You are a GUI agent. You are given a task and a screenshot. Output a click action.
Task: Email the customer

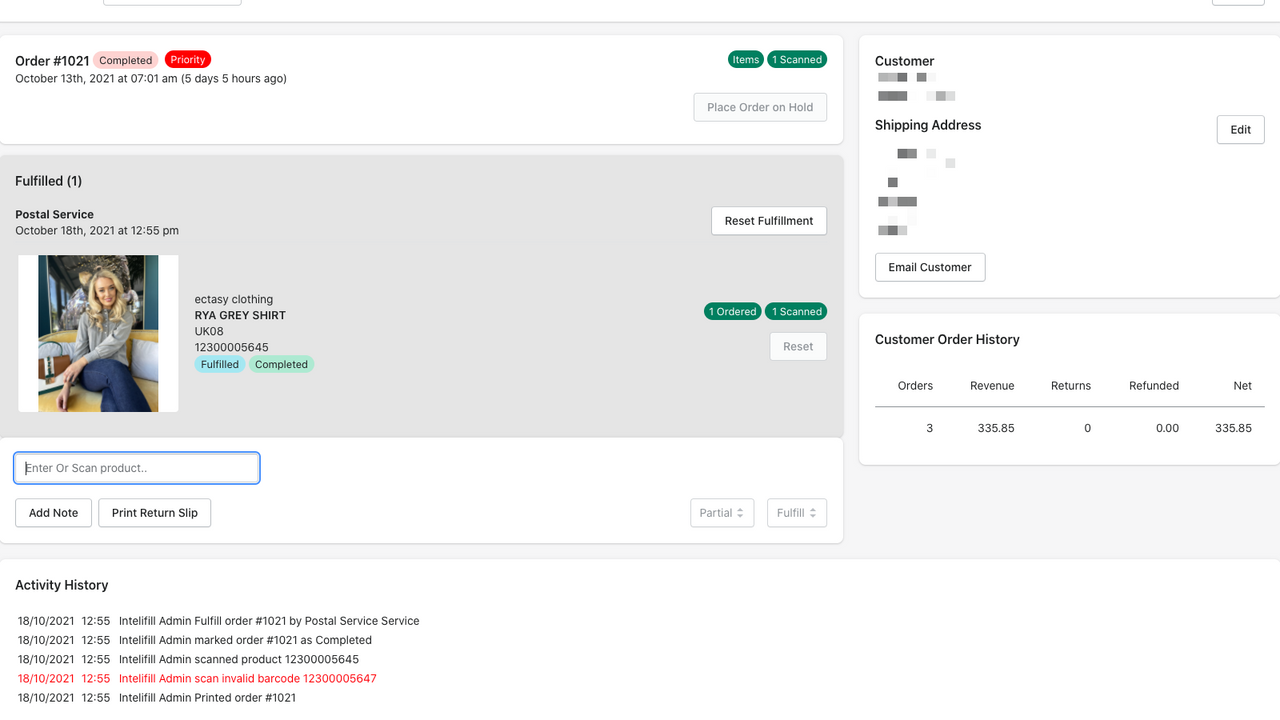click(x=930, y=267)
